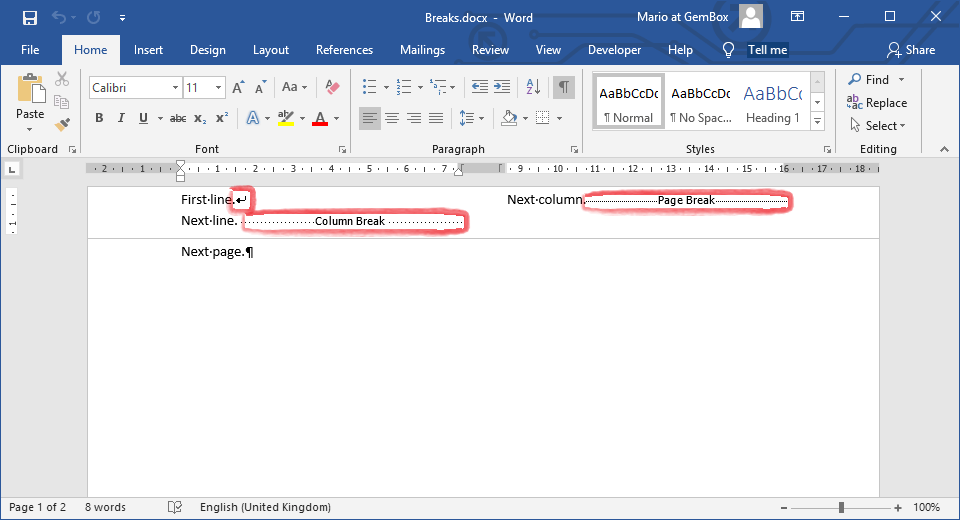This screenshot has width=960, height=520.
Task: Open the font size dropdown
Action: (x=219, y=88)
